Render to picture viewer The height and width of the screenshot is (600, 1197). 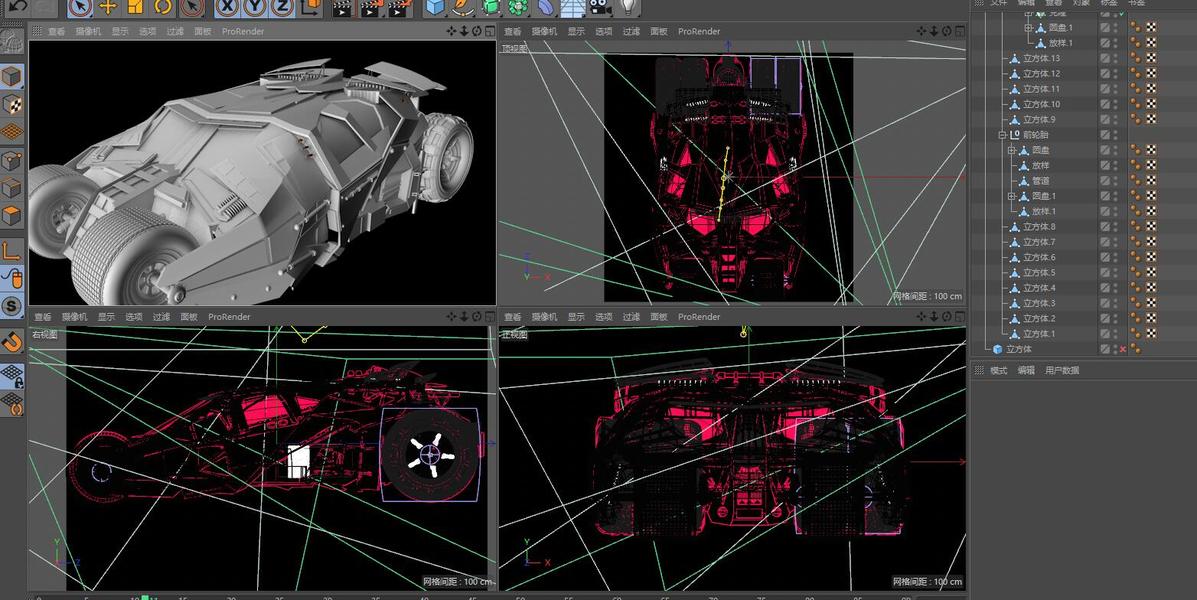pyautogui.click(x=372, y=8)
